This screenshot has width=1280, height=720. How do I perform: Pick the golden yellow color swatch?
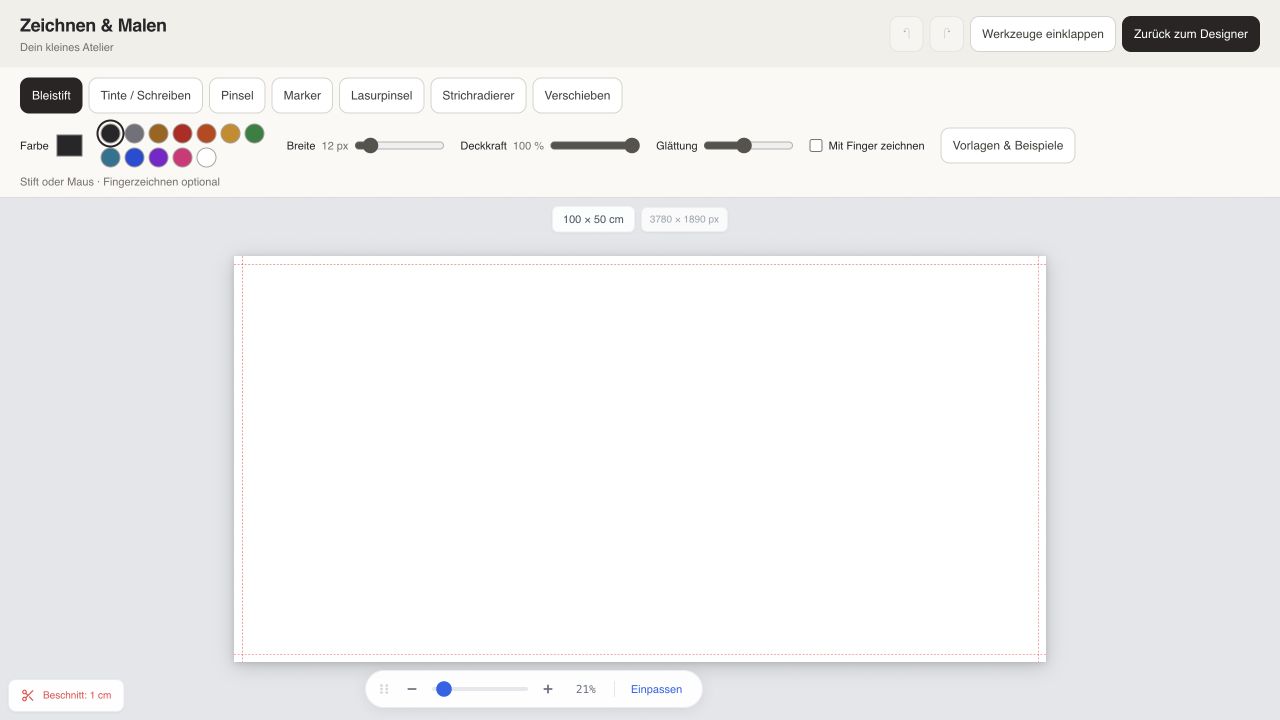(x=230, y=133)
